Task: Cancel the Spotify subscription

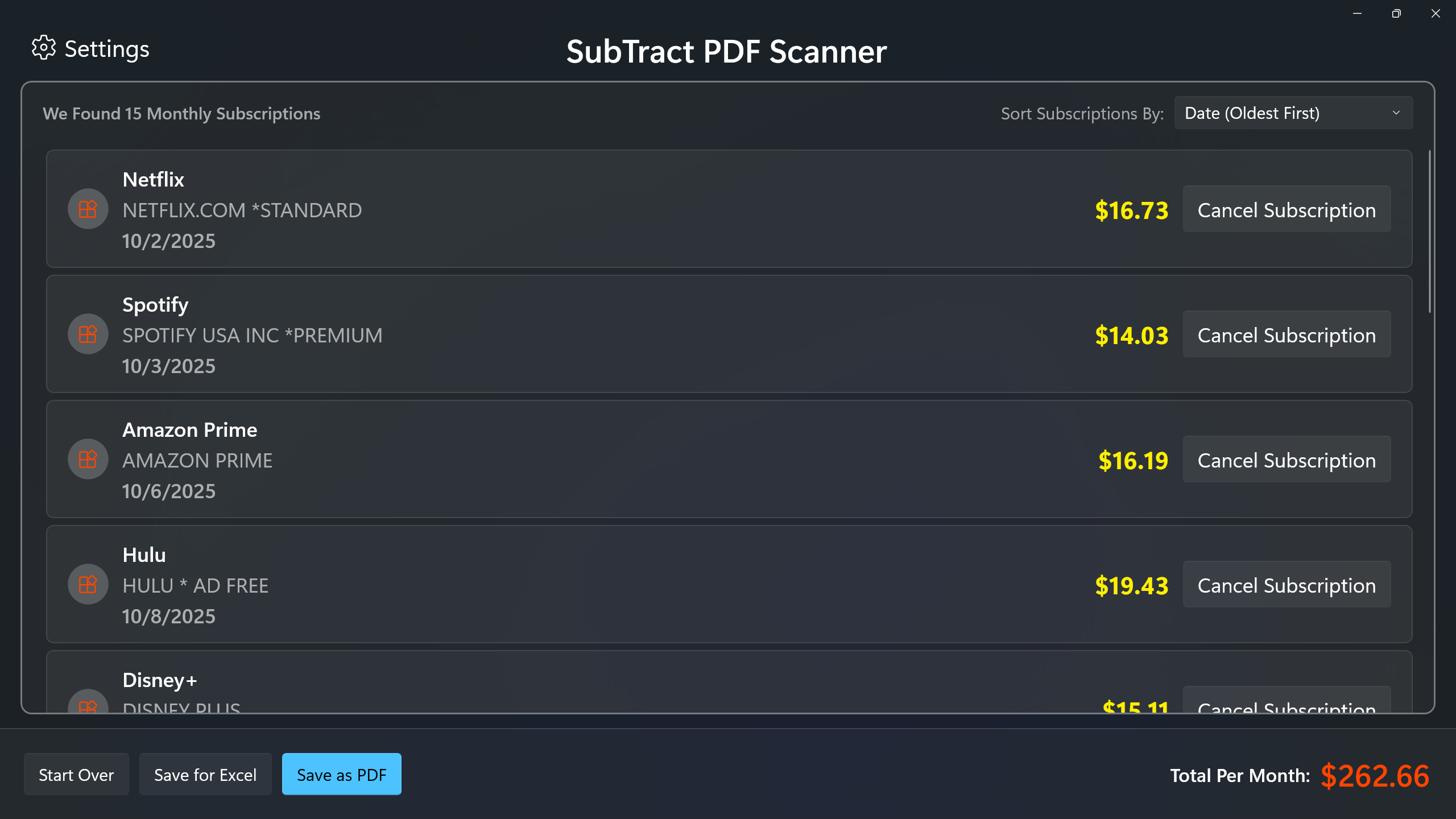Action: pos(1286,335)
